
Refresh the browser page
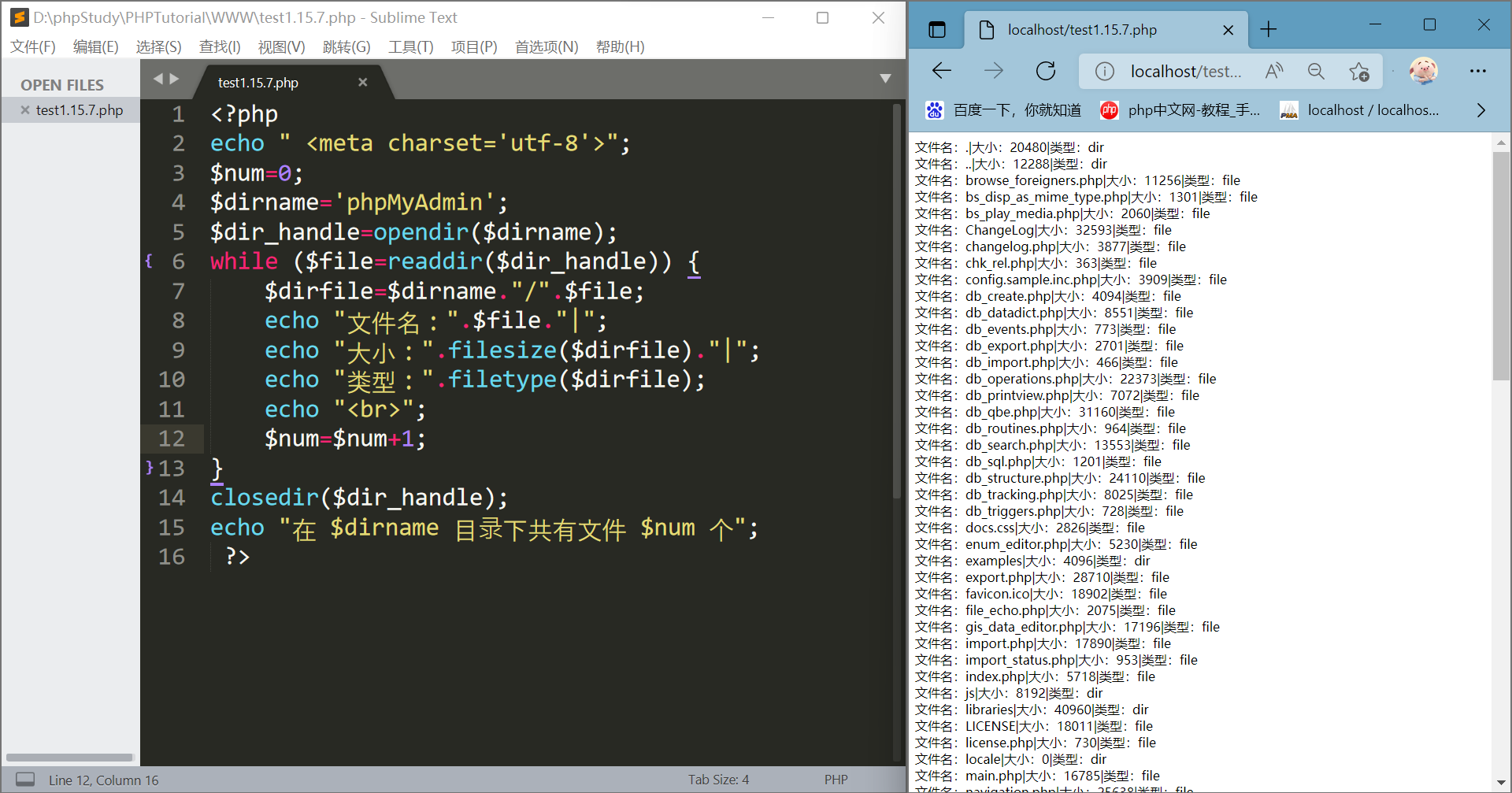[x=1046, y=71]
